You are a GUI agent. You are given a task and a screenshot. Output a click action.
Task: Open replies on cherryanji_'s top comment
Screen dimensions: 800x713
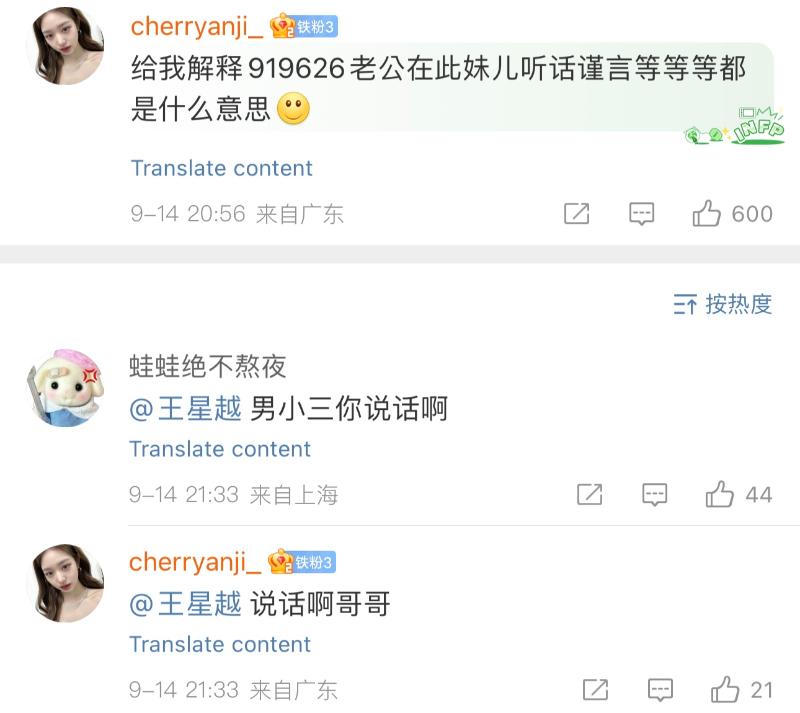(641, 213)
